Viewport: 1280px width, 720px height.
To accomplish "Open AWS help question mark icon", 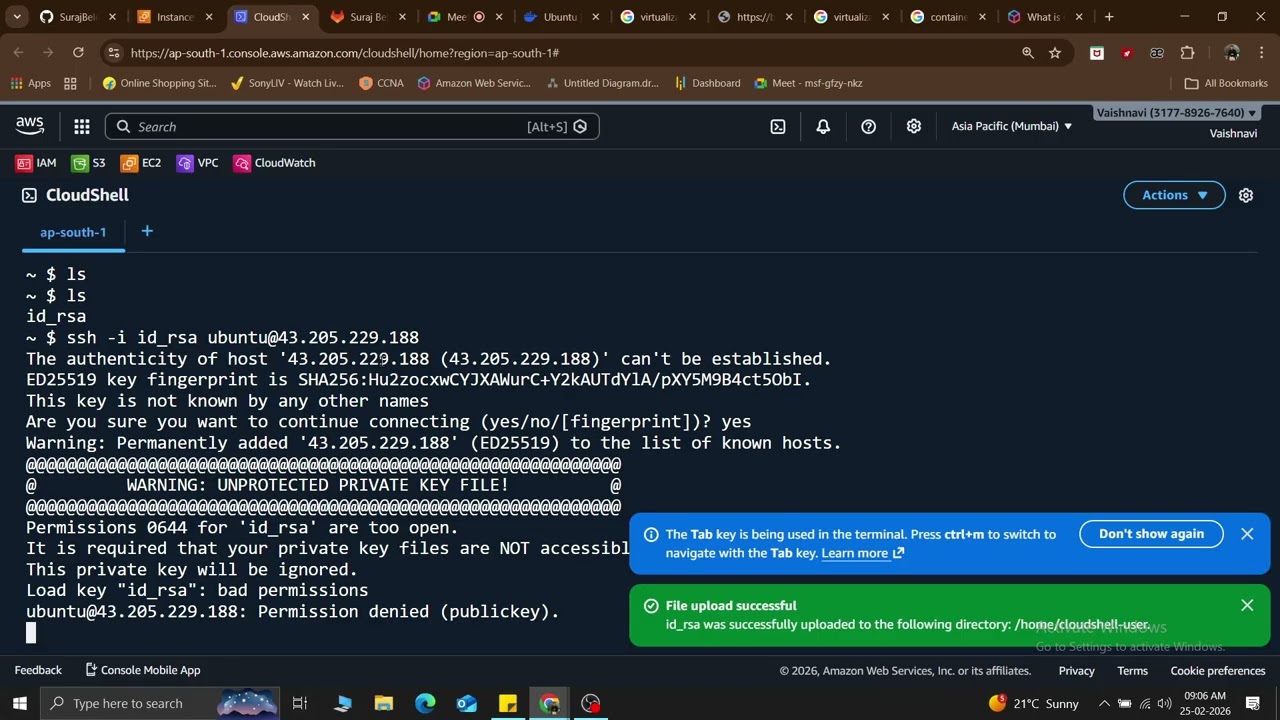I will point(868,127).
